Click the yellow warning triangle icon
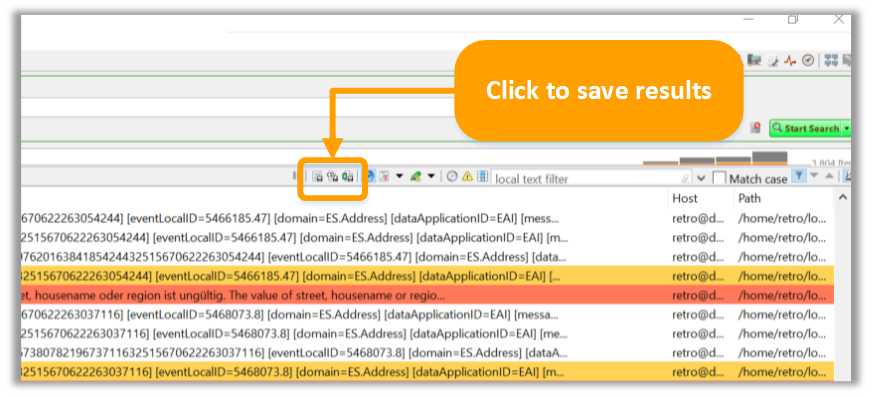Image resolution: width=872 pixels, height=396 pixels. click(x=467, y=176)
